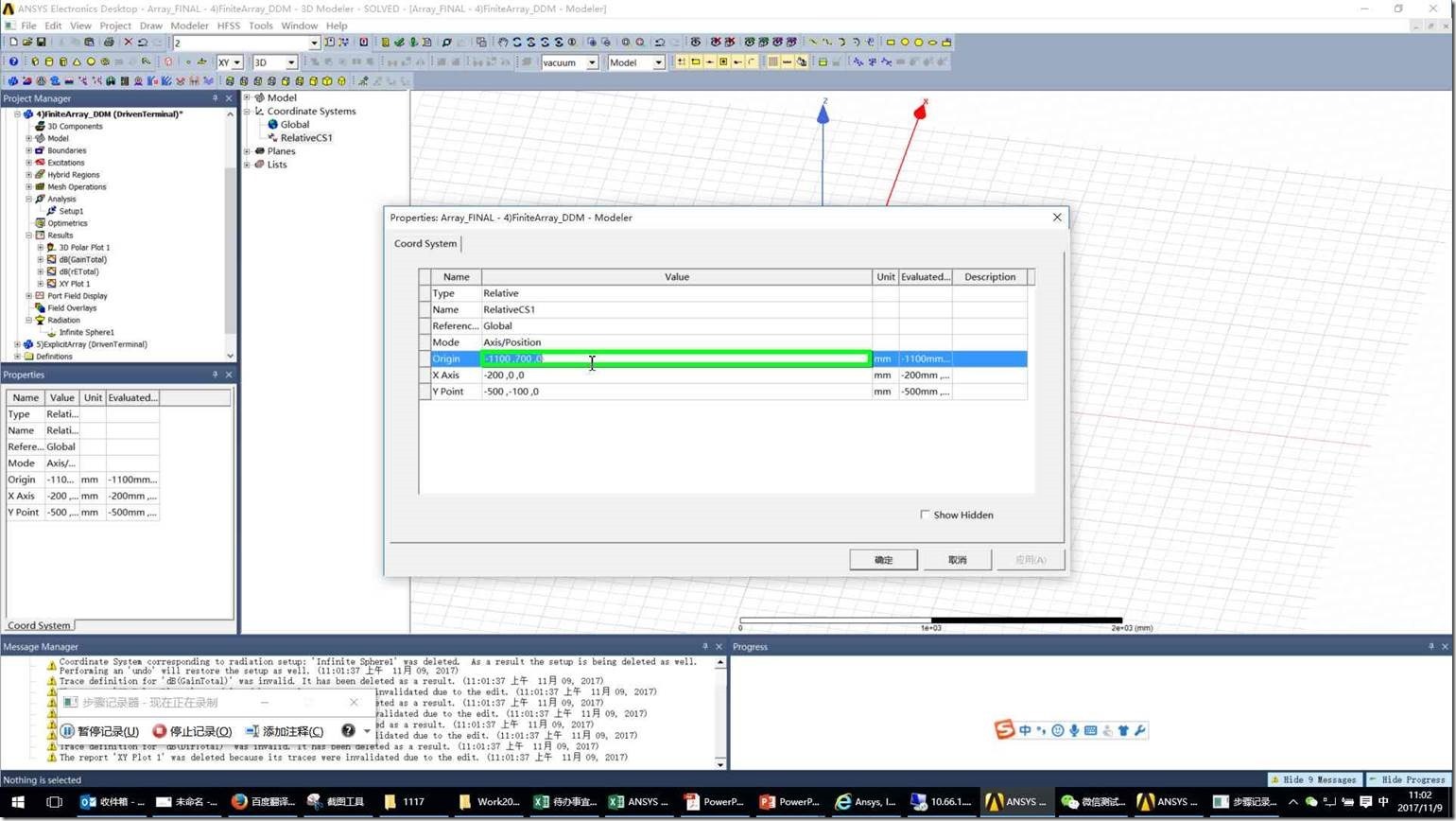Expand the Planes tree node
Viewport: 1456px width, 821px height.
248,151
